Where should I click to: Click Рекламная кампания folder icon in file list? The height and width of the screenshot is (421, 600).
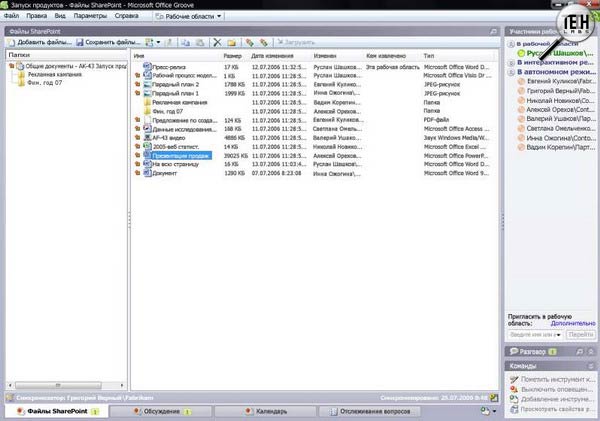147,102
